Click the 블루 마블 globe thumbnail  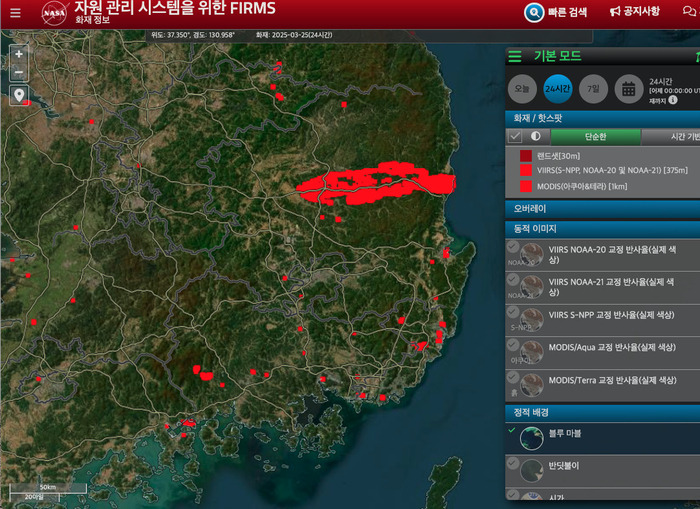tap(532, 438)
